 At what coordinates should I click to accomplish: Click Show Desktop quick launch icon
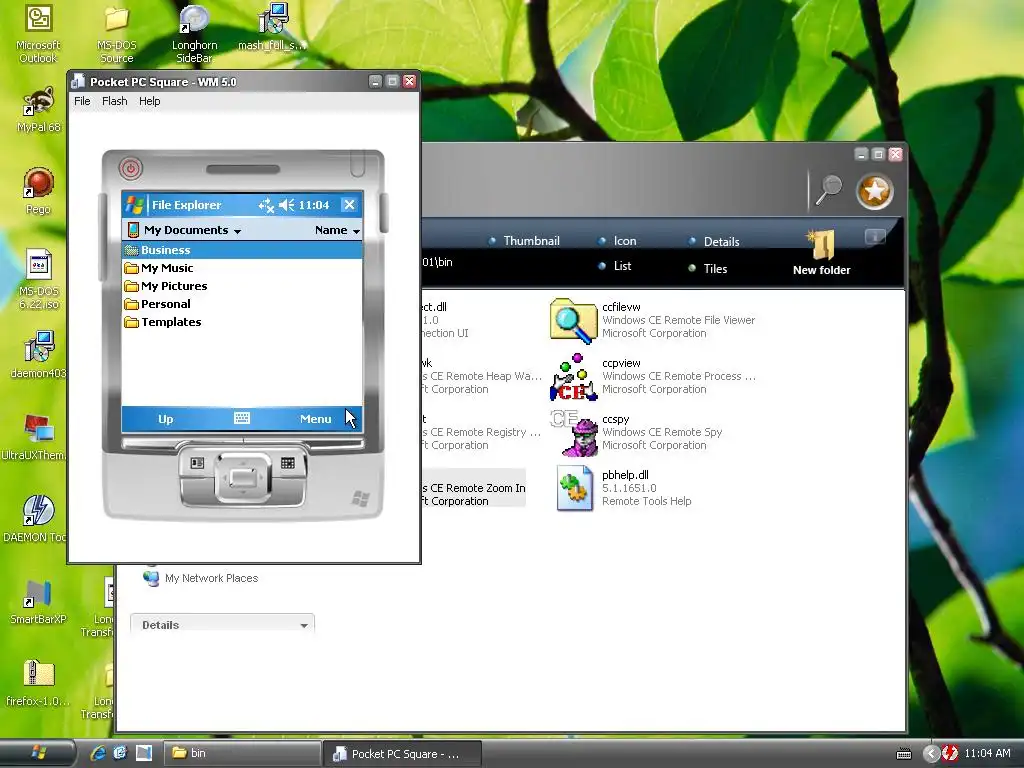point(144,753)
